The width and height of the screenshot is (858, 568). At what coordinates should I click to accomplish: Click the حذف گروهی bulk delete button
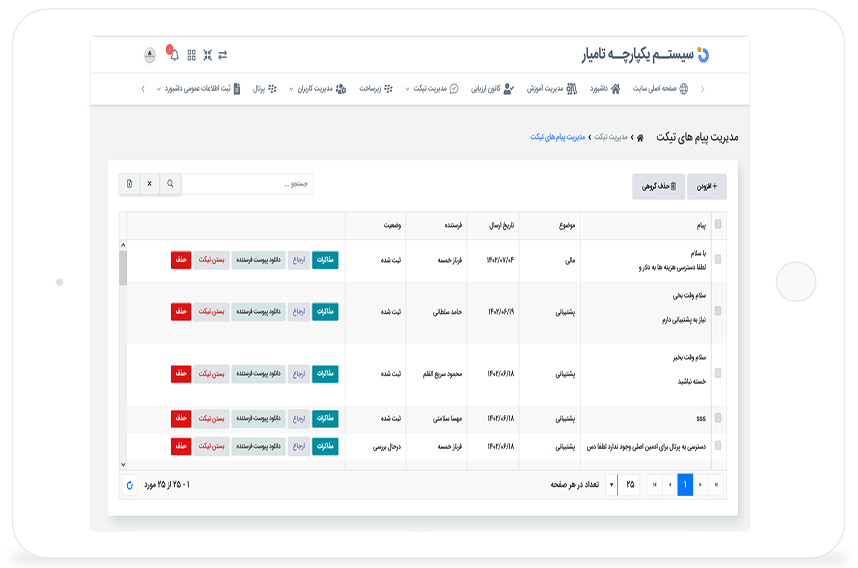tap(658, 186)
